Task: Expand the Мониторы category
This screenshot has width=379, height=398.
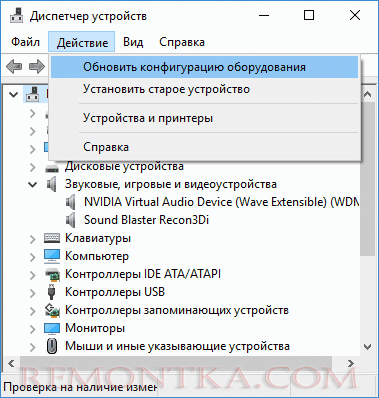Action: 33,328
